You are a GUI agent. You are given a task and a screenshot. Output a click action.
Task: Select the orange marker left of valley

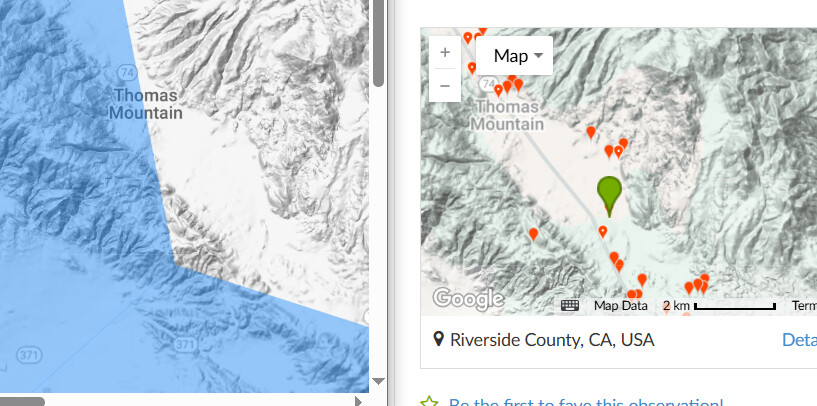click(x=533, y=234)
